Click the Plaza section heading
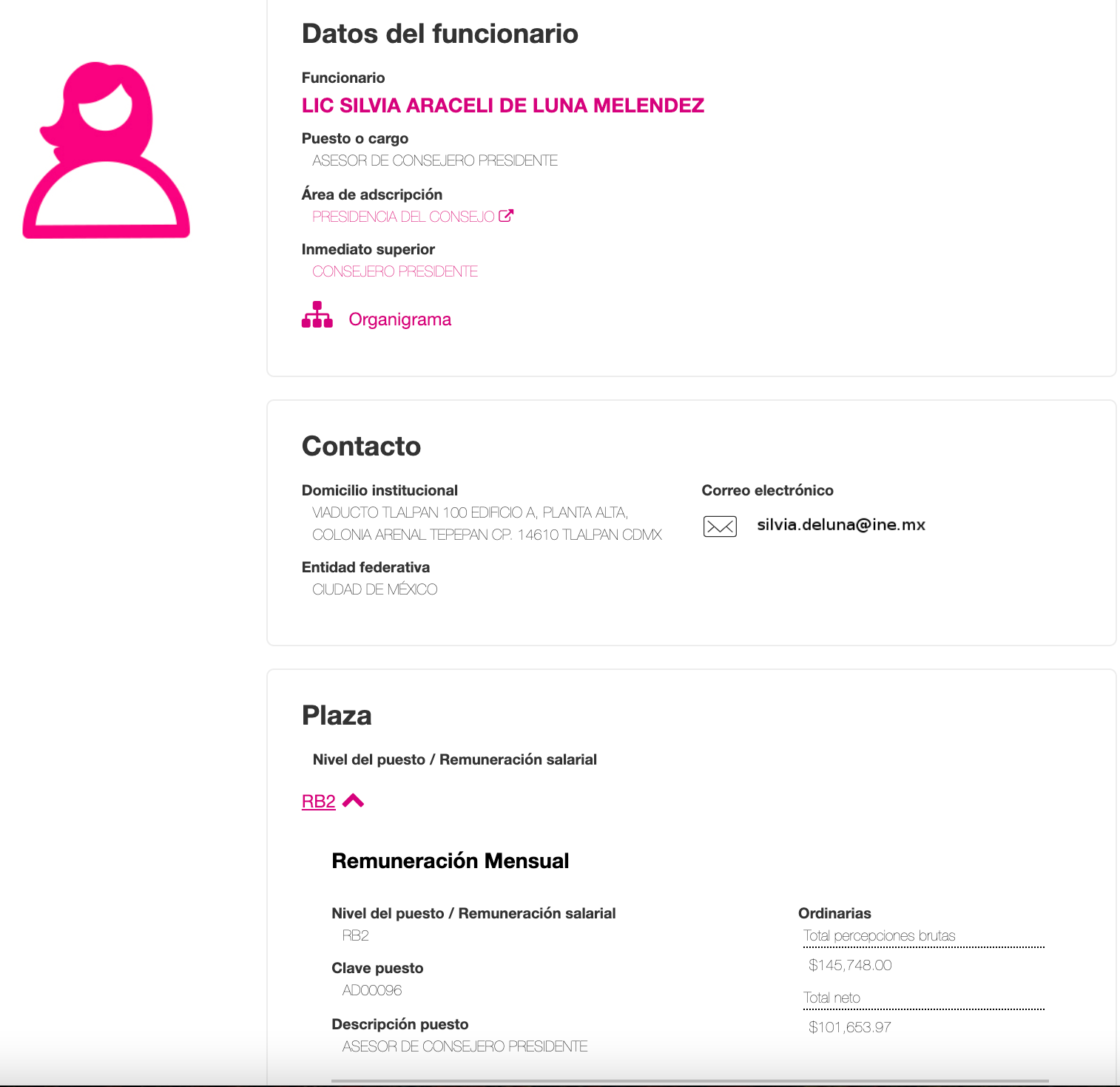 coord(337,716)
